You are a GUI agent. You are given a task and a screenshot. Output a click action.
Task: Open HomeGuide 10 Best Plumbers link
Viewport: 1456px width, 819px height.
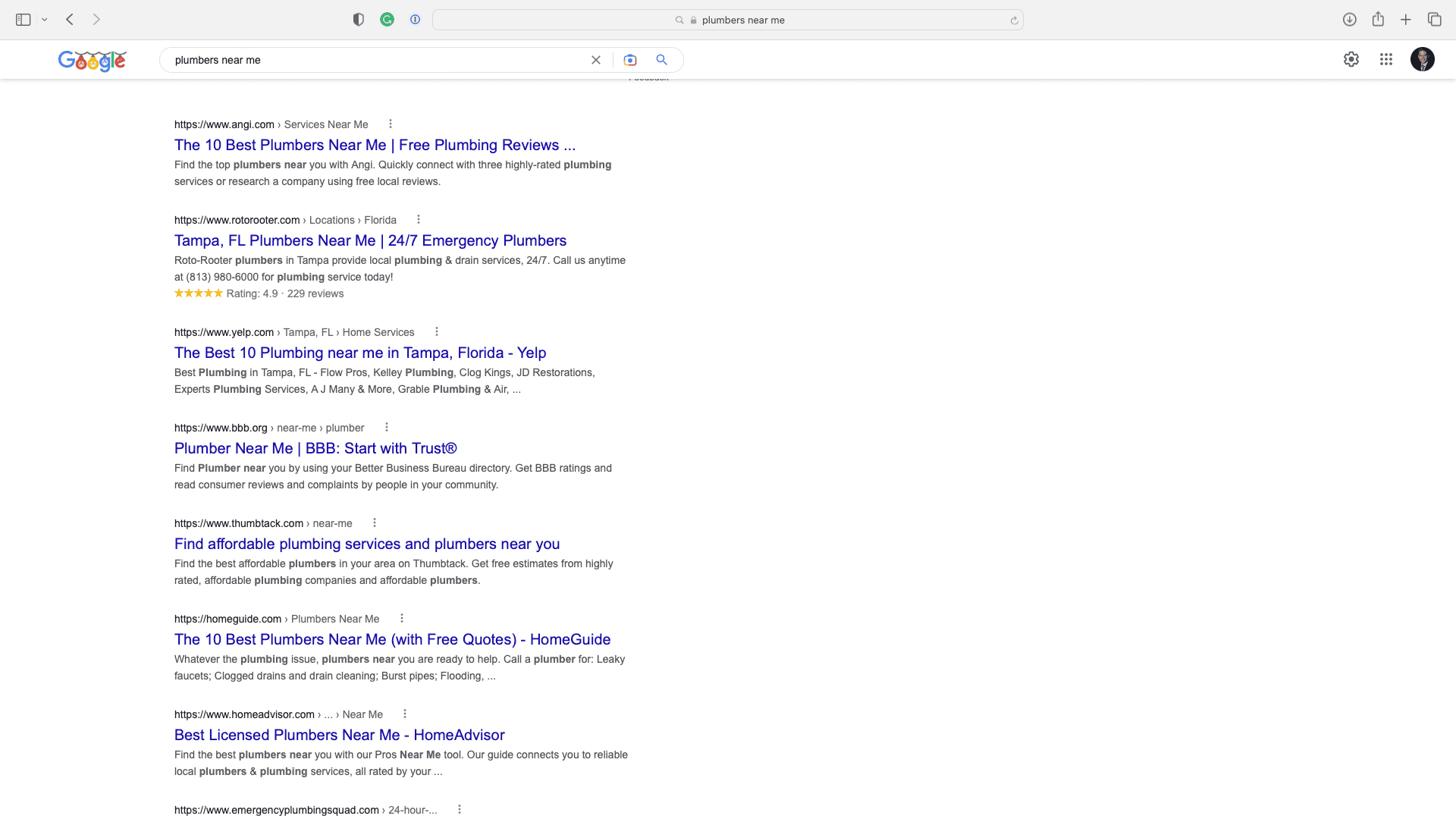click(392, 639)
